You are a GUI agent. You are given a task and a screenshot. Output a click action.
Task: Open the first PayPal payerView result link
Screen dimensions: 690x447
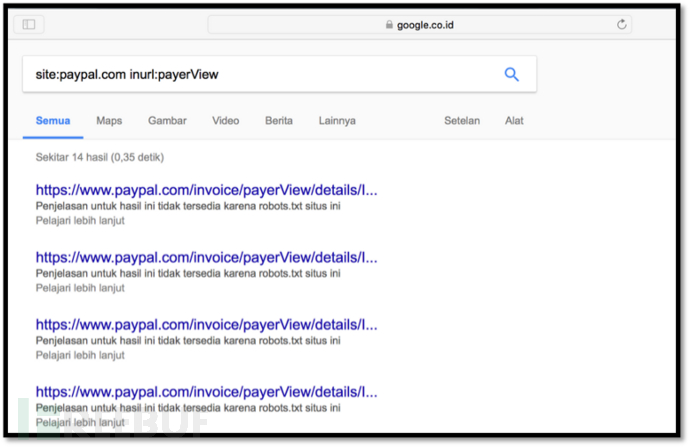tap(206, 190)
